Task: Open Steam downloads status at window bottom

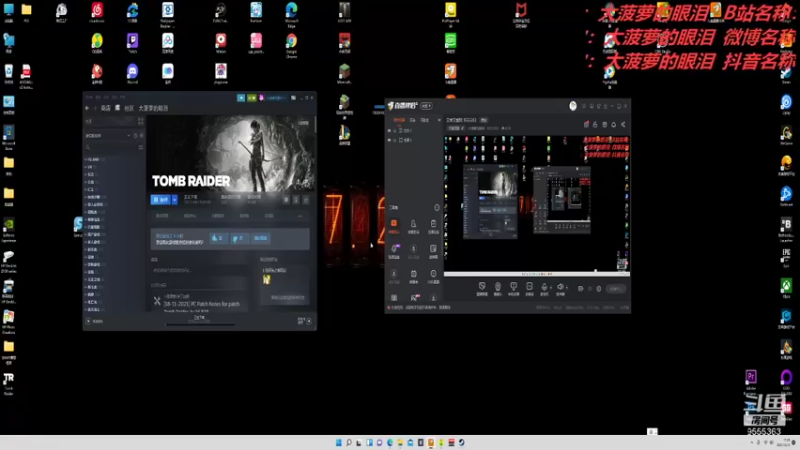Action: (x=199, y=318)
